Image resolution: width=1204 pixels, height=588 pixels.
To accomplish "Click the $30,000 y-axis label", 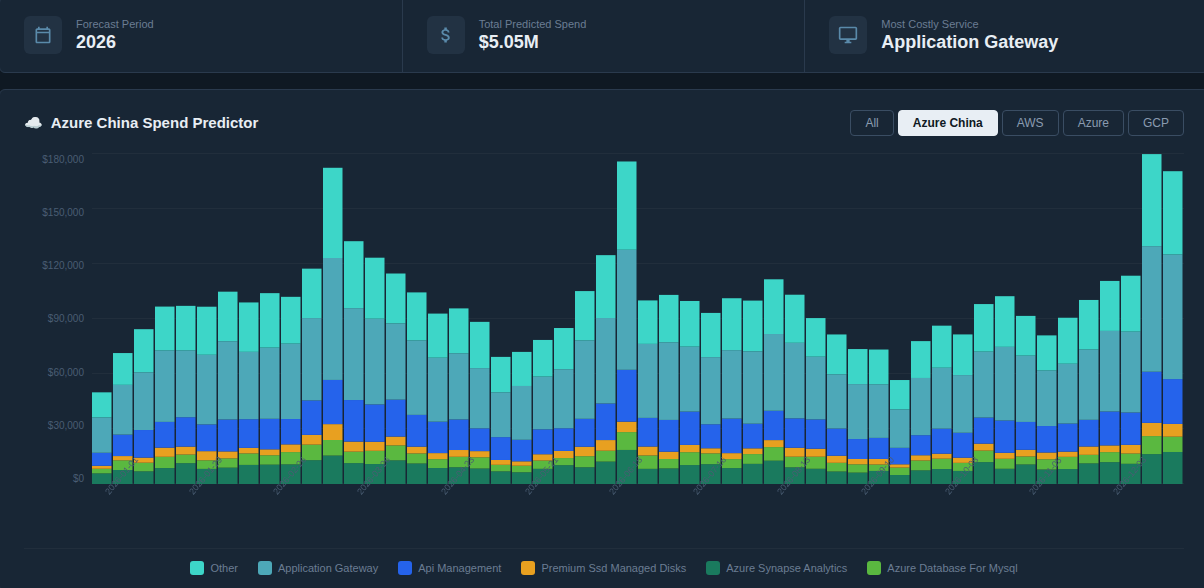I will (x=66, y=425).
